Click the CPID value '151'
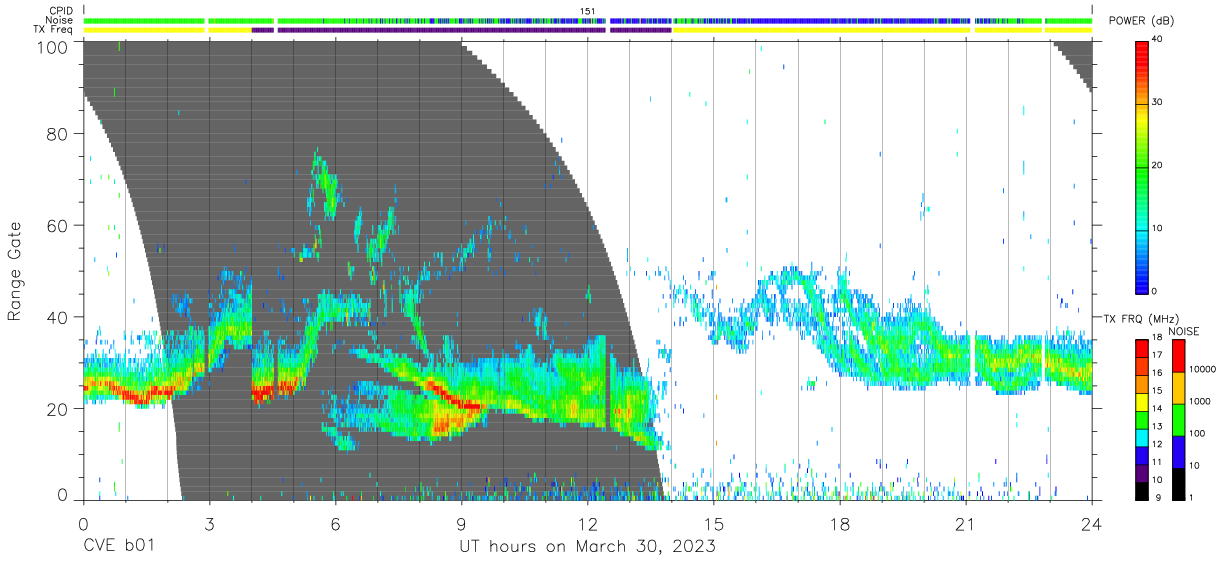Screen dimensions: 1228x567 [588, 11]
